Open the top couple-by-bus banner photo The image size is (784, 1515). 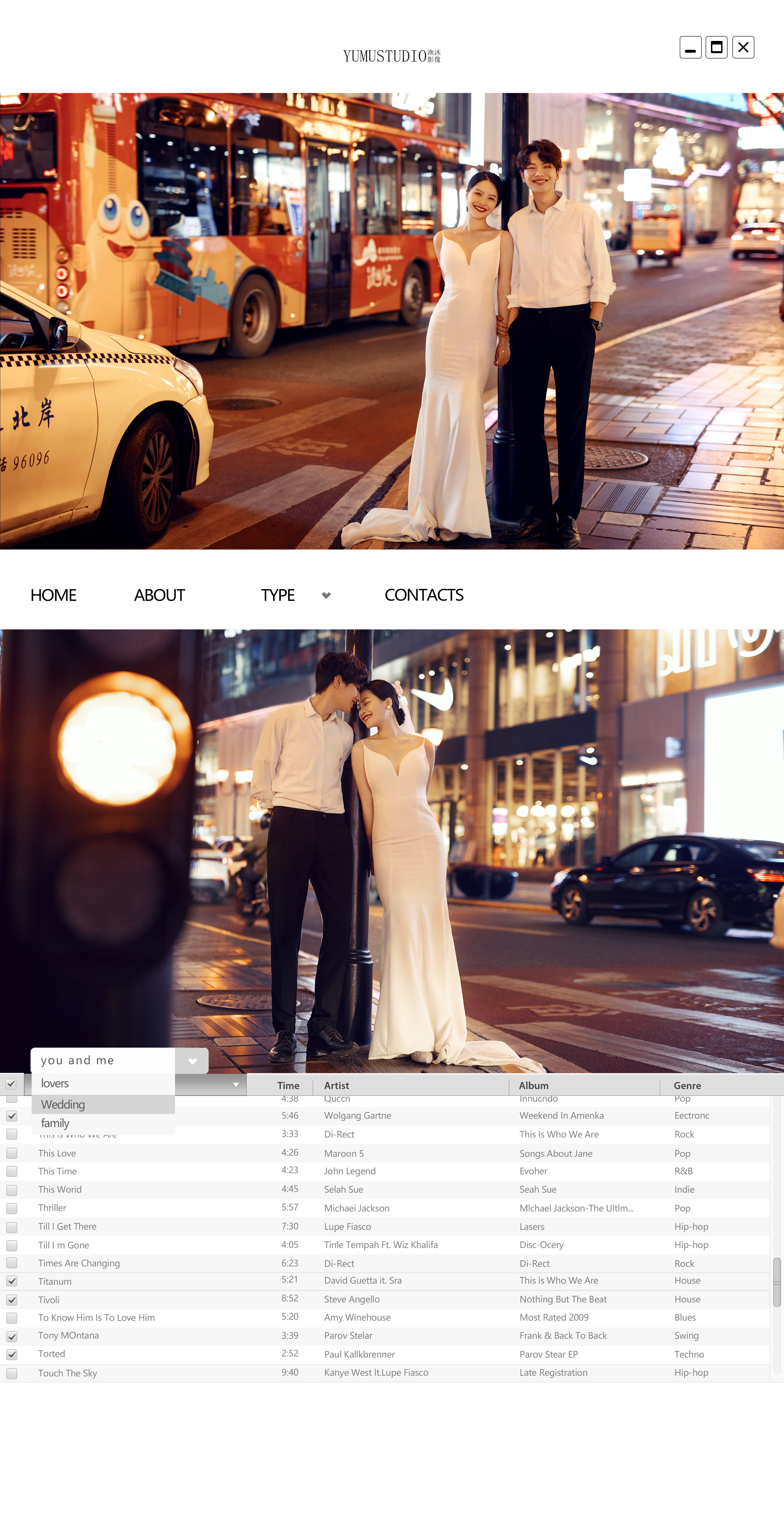point(392,321)
